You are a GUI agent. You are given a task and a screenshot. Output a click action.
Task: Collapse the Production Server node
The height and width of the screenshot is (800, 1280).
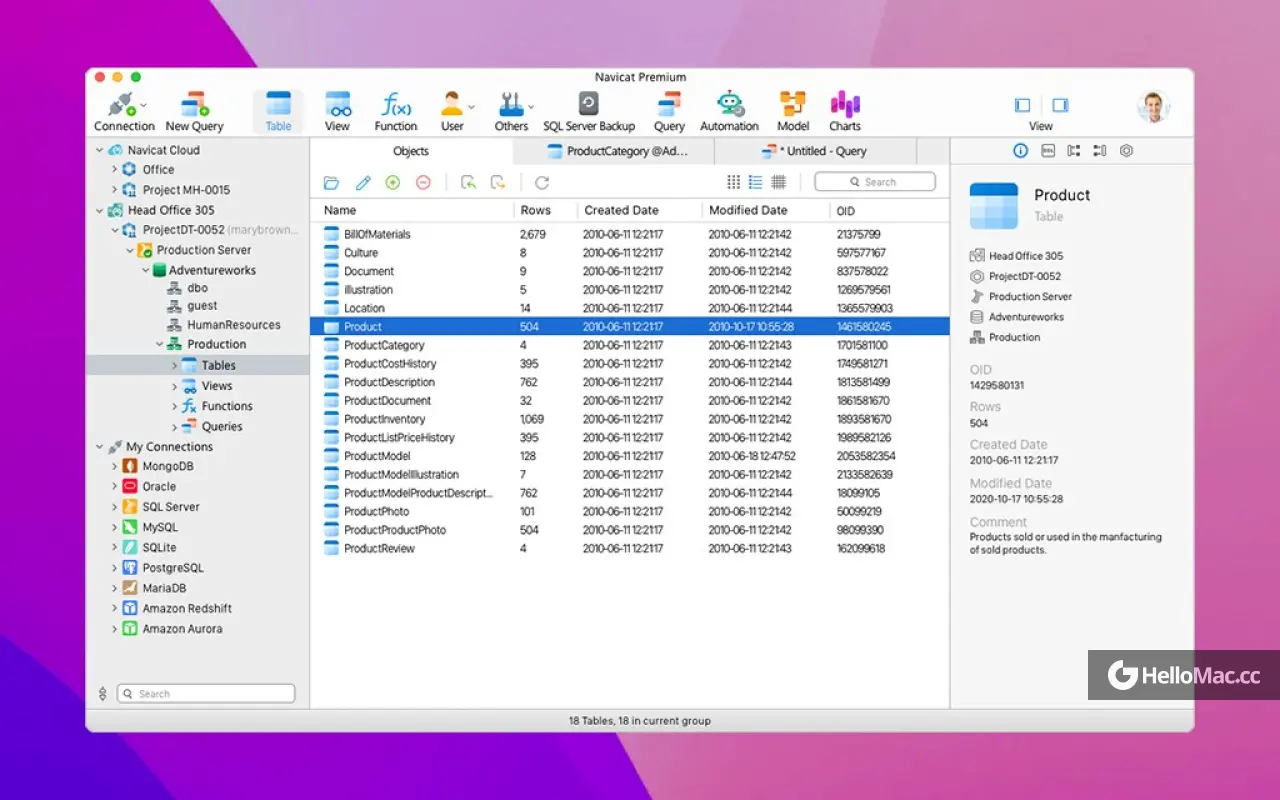tap(130, 251)
